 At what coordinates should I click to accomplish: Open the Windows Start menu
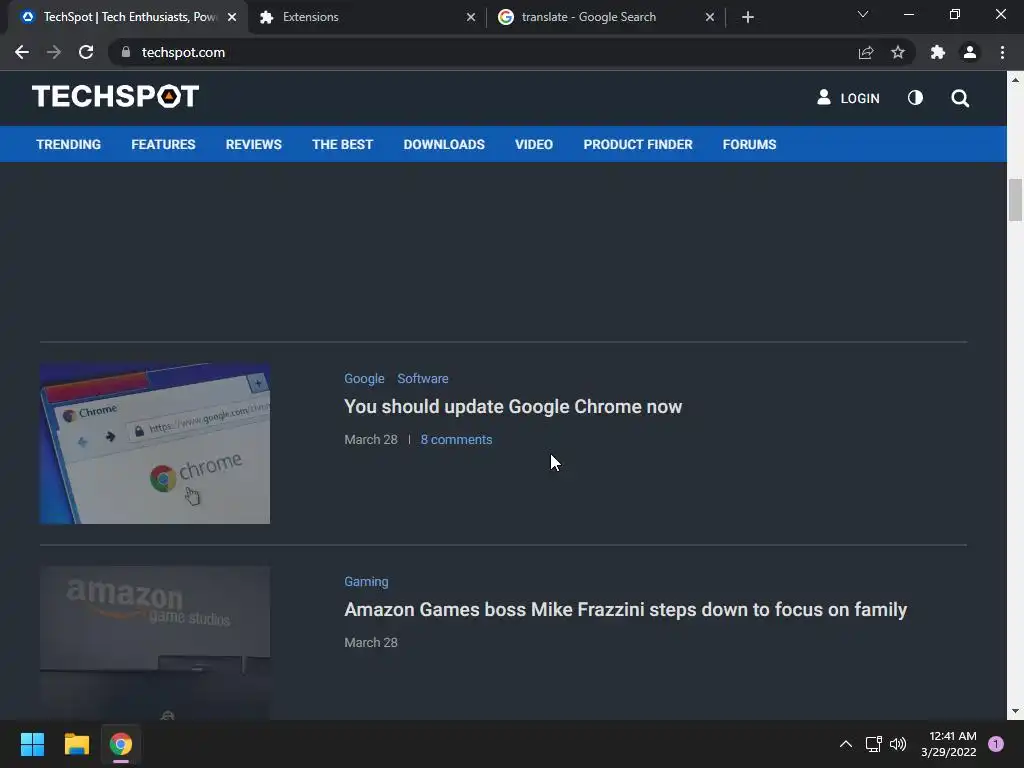(32, 744)
